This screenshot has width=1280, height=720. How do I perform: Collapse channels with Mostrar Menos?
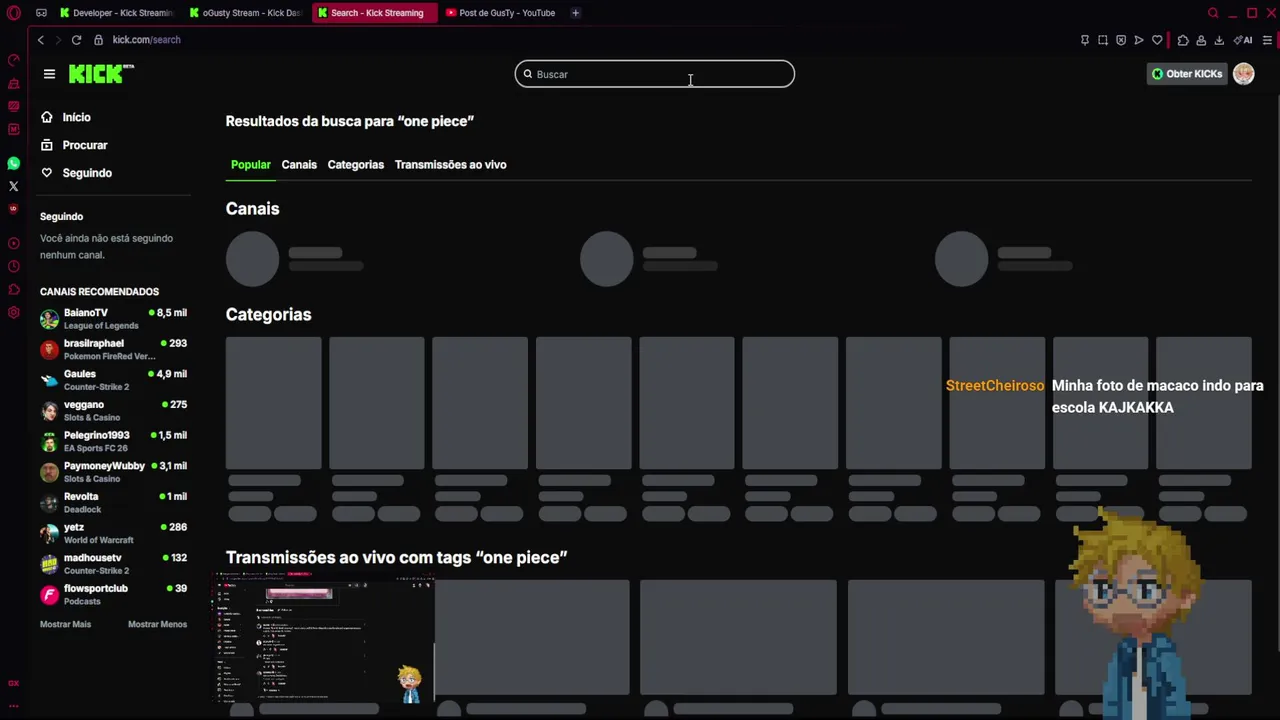pos(157,624)
